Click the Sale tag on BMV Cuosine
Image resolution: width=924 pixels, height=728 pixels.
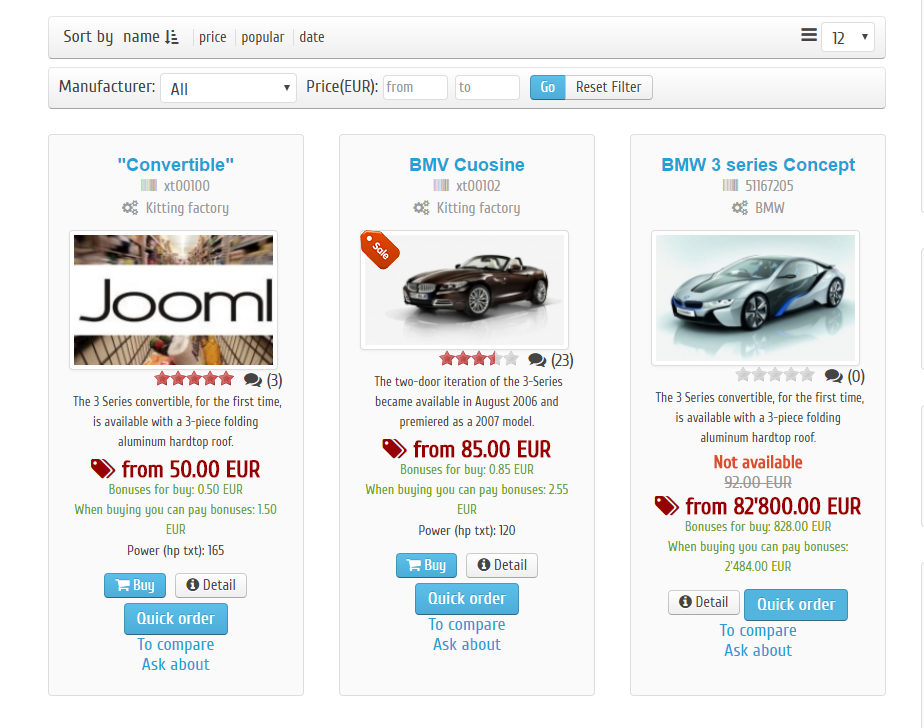coord(379,249)
